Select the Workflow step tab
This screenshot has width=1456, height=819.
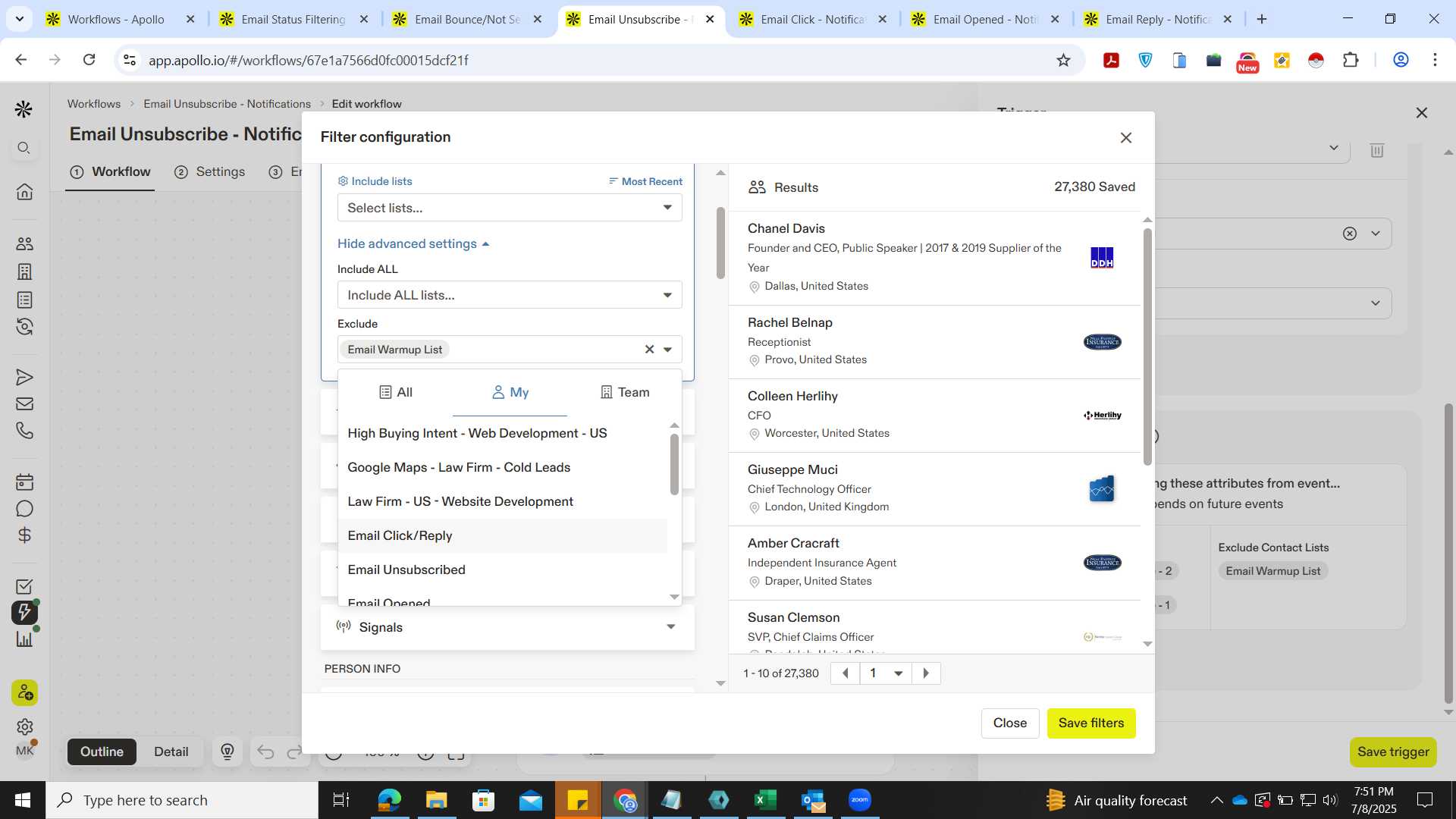(x=110, y=171)
